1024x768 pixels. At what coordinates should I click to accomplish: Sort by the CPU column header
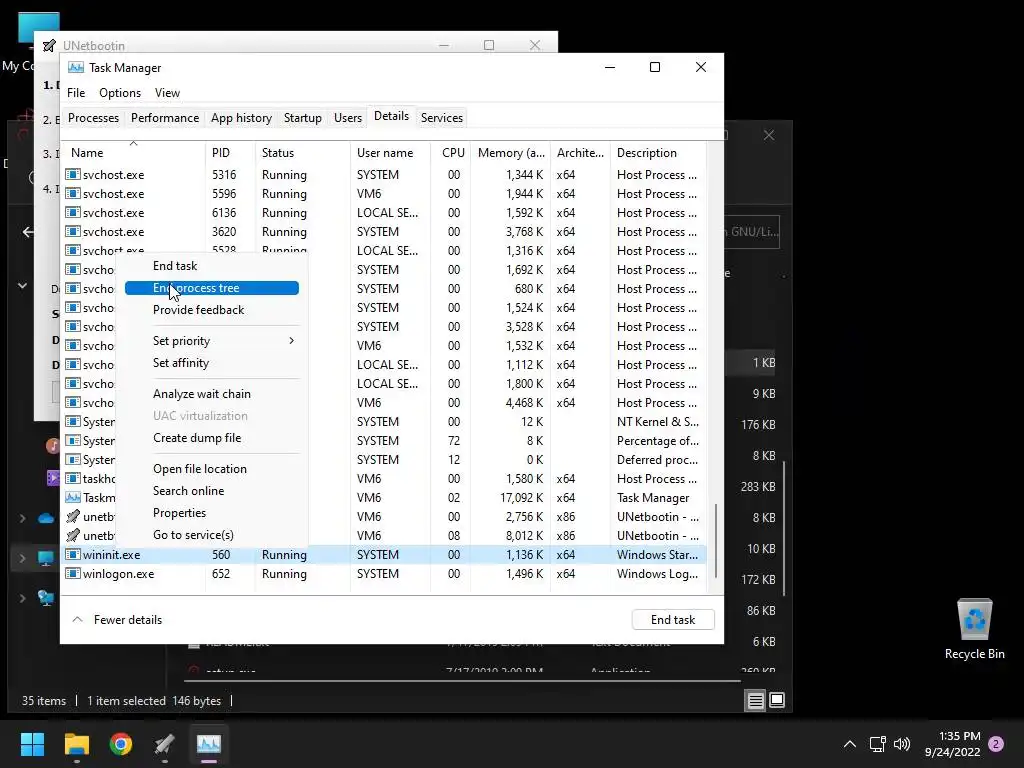(451, 152)
